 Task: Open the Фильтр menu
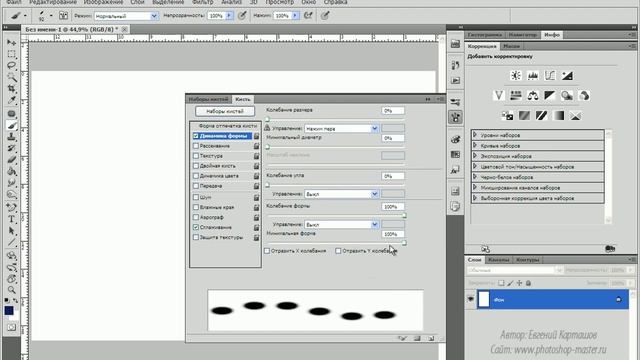click(x=203, y=2)
